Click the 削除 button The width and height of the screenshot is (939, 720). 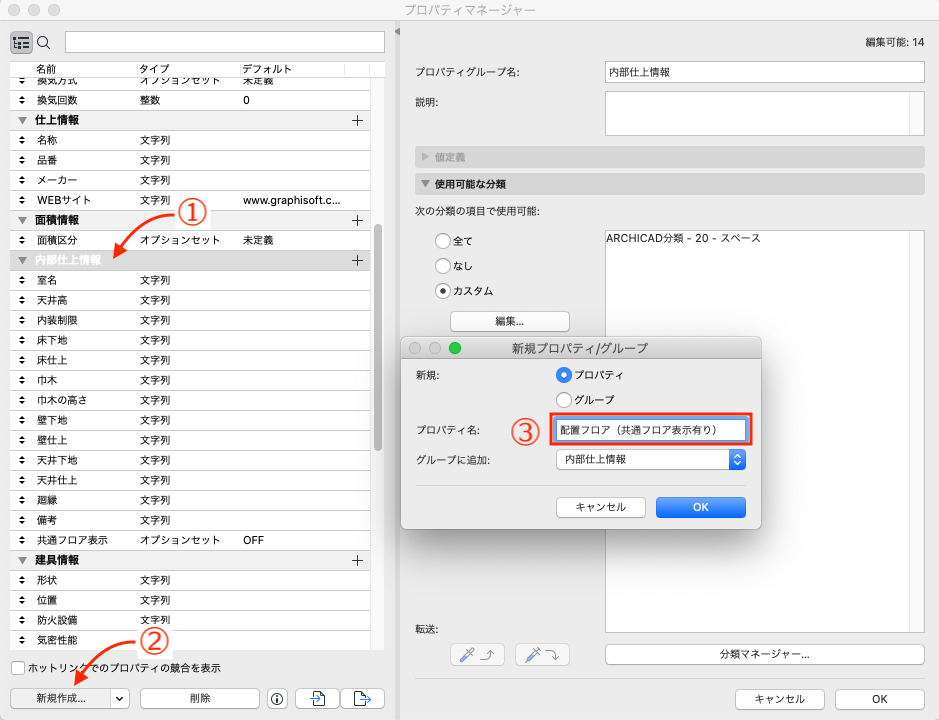(x=200, y=698)
